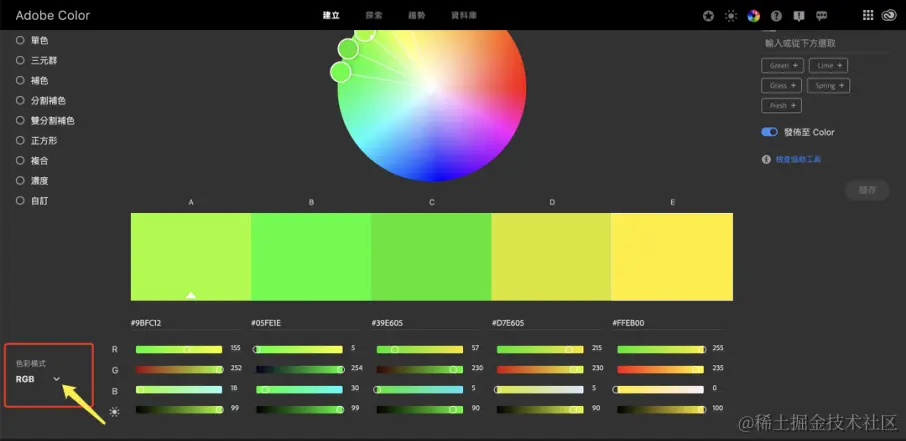Select the 補色 harmony rule

33,80
